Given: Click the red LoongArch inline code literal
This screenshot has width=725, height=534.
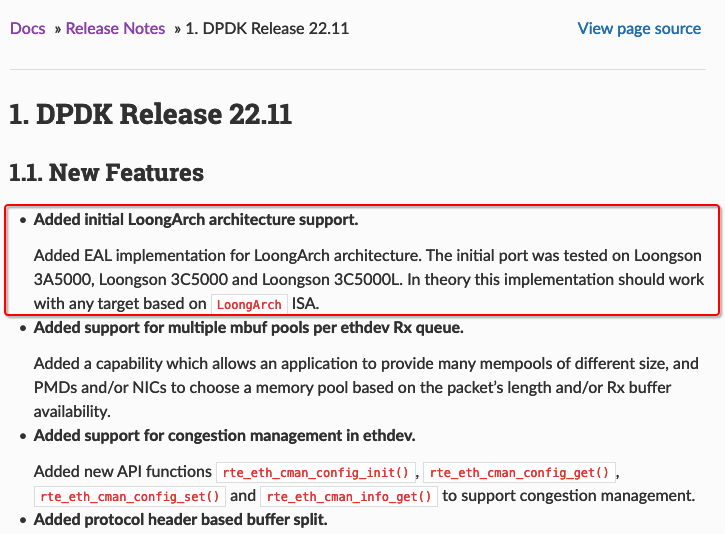Looking at the screenshot, I should (x=249, y=304).
